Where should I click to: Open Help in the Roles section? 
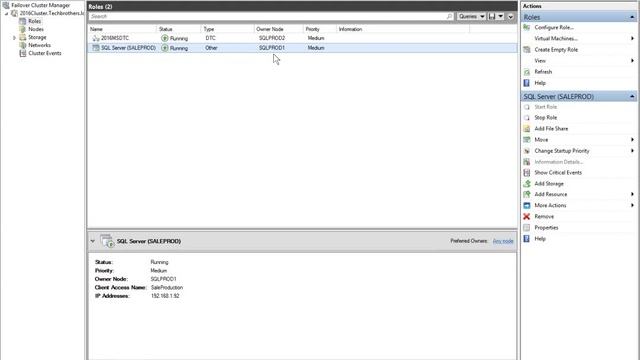click(x=540, y=83)
